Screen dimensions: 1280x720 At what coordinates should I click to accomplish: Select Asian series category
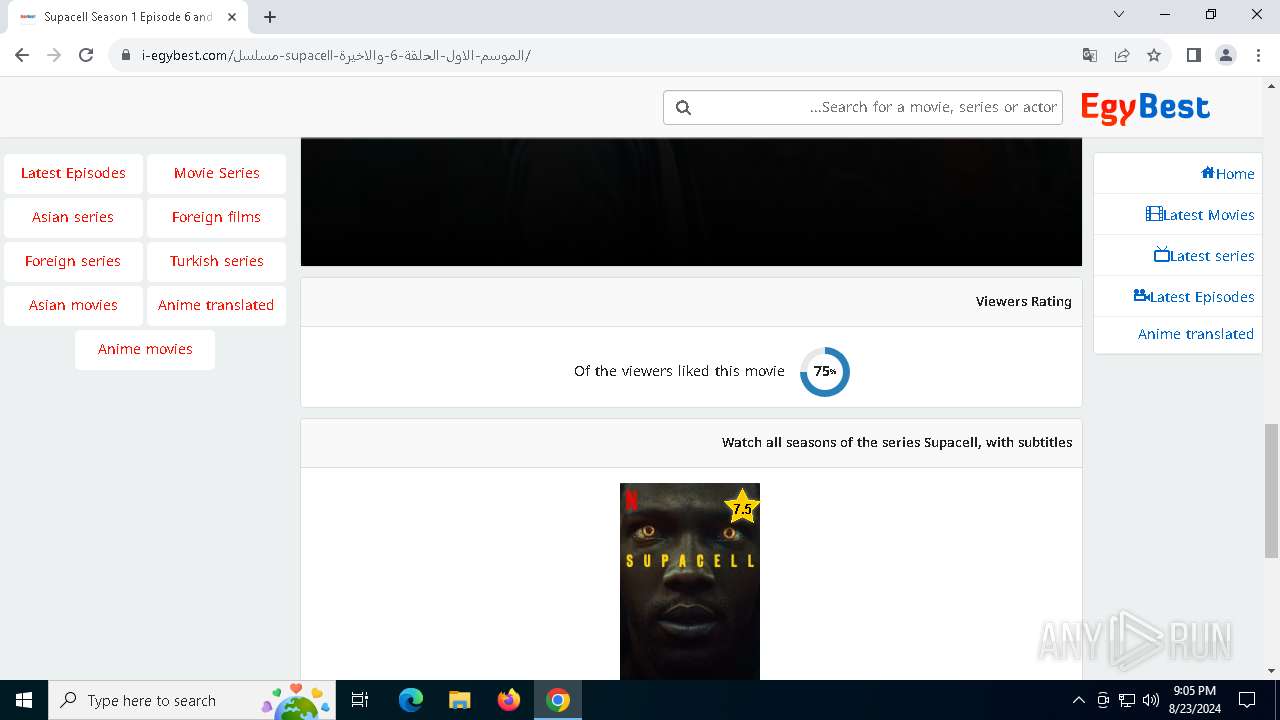coord(73,217)
